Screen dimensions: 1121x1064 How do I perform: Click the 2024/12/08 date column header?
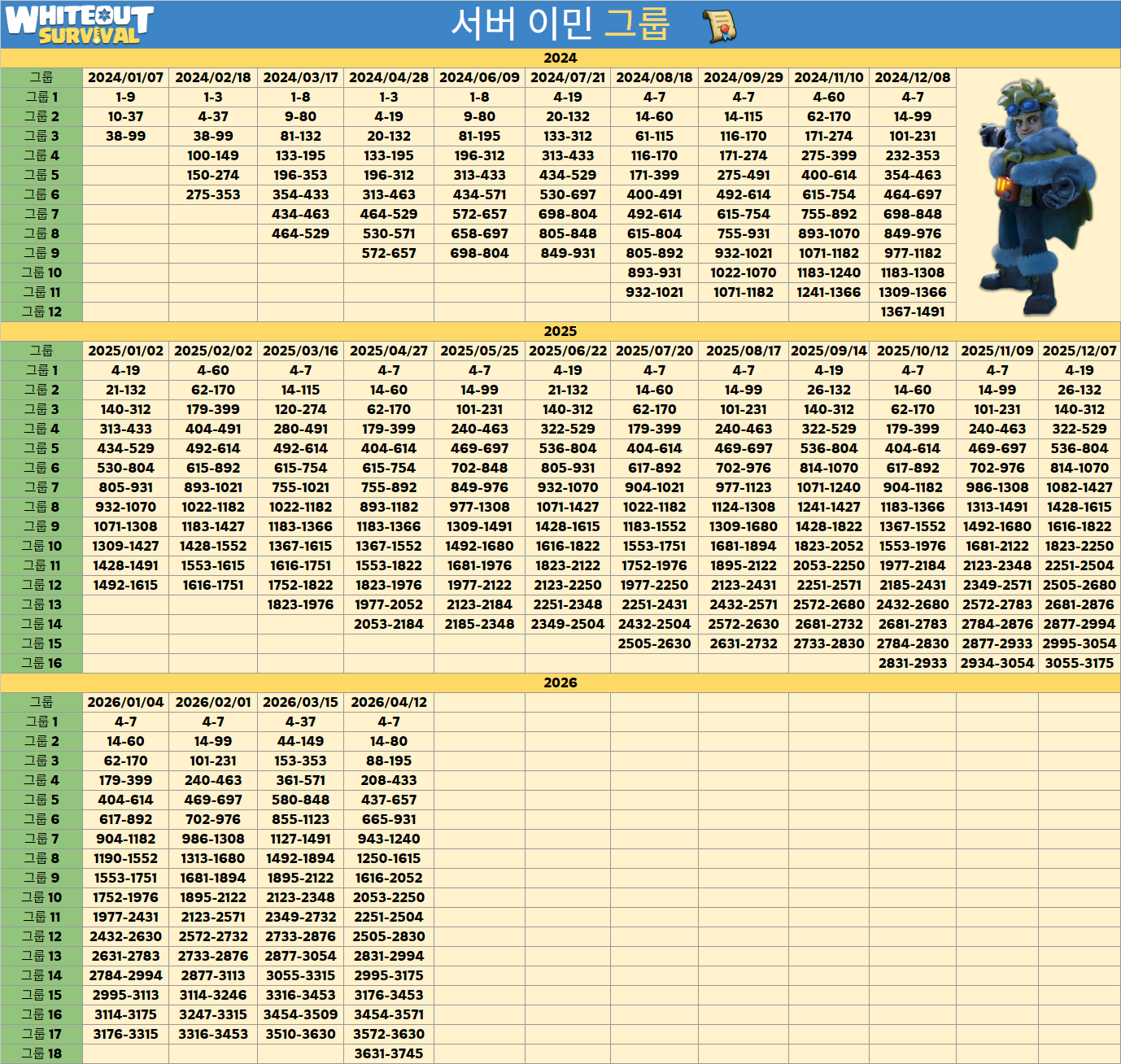[x=912, y=77]
